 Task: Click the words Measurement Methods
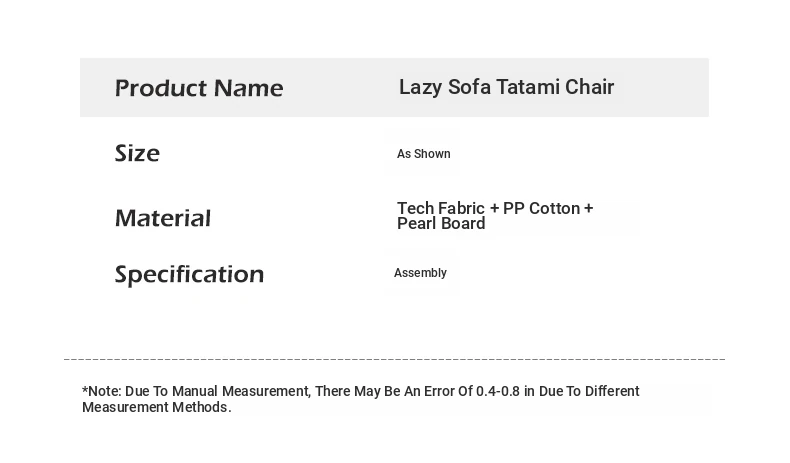point(156,407)
